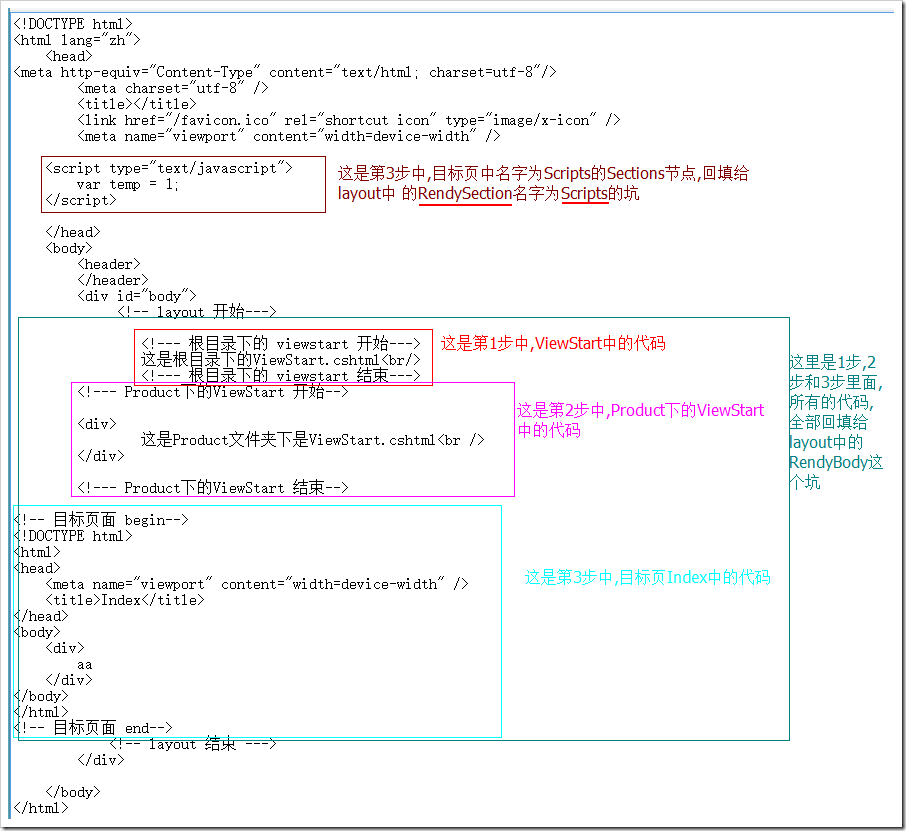Viewport: 906px width, 831px height.
Task: Click the empty '<title></title>' line
Action: click(x=137, y=104)
